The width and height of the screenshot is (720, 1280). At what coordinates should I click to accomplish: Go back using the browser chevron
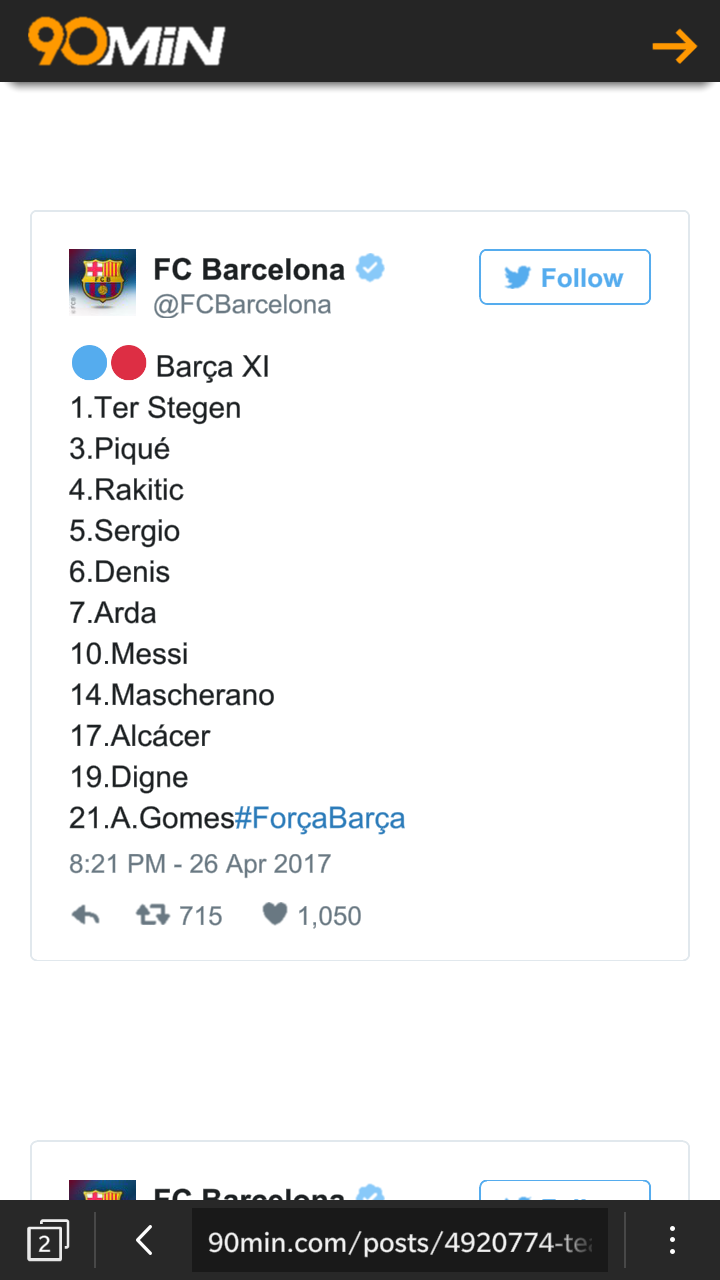(x=144, y=1241)
